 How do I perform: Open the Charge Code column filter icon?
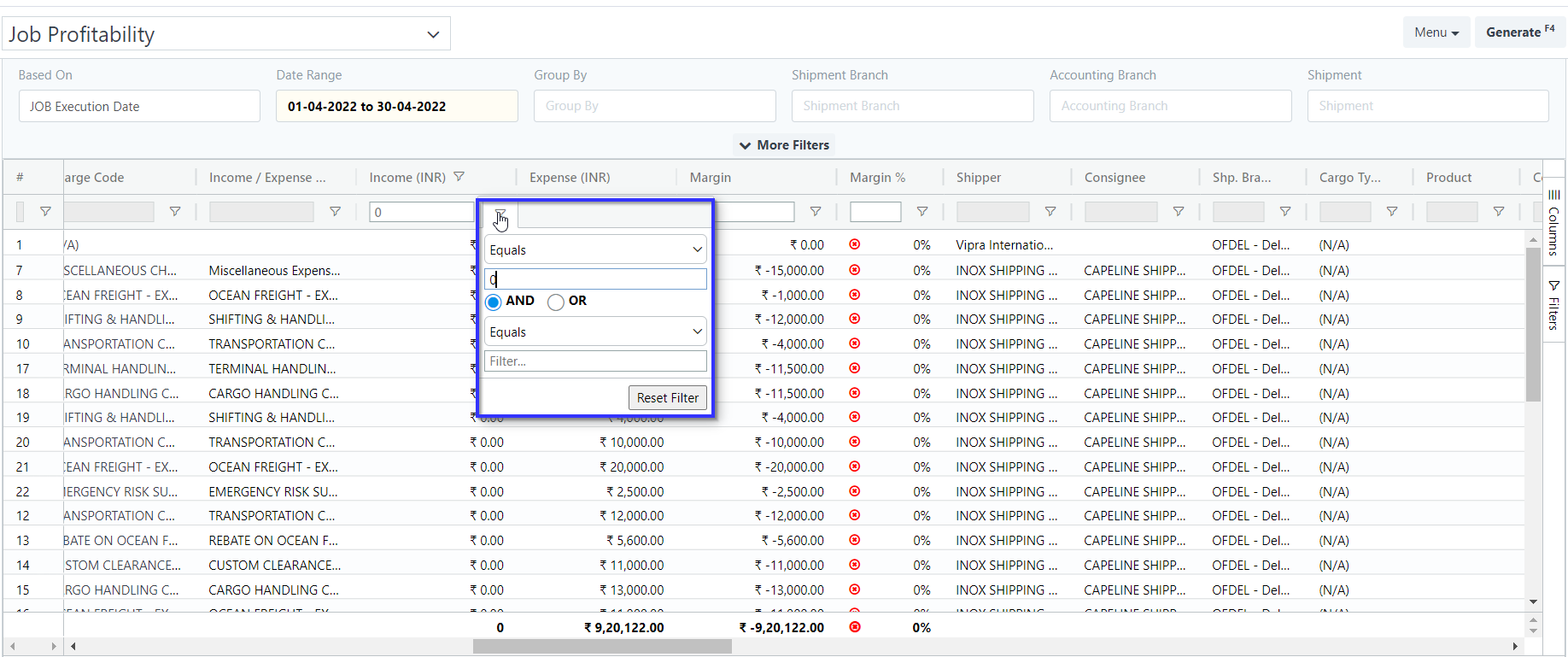click(x=174, y=212)
